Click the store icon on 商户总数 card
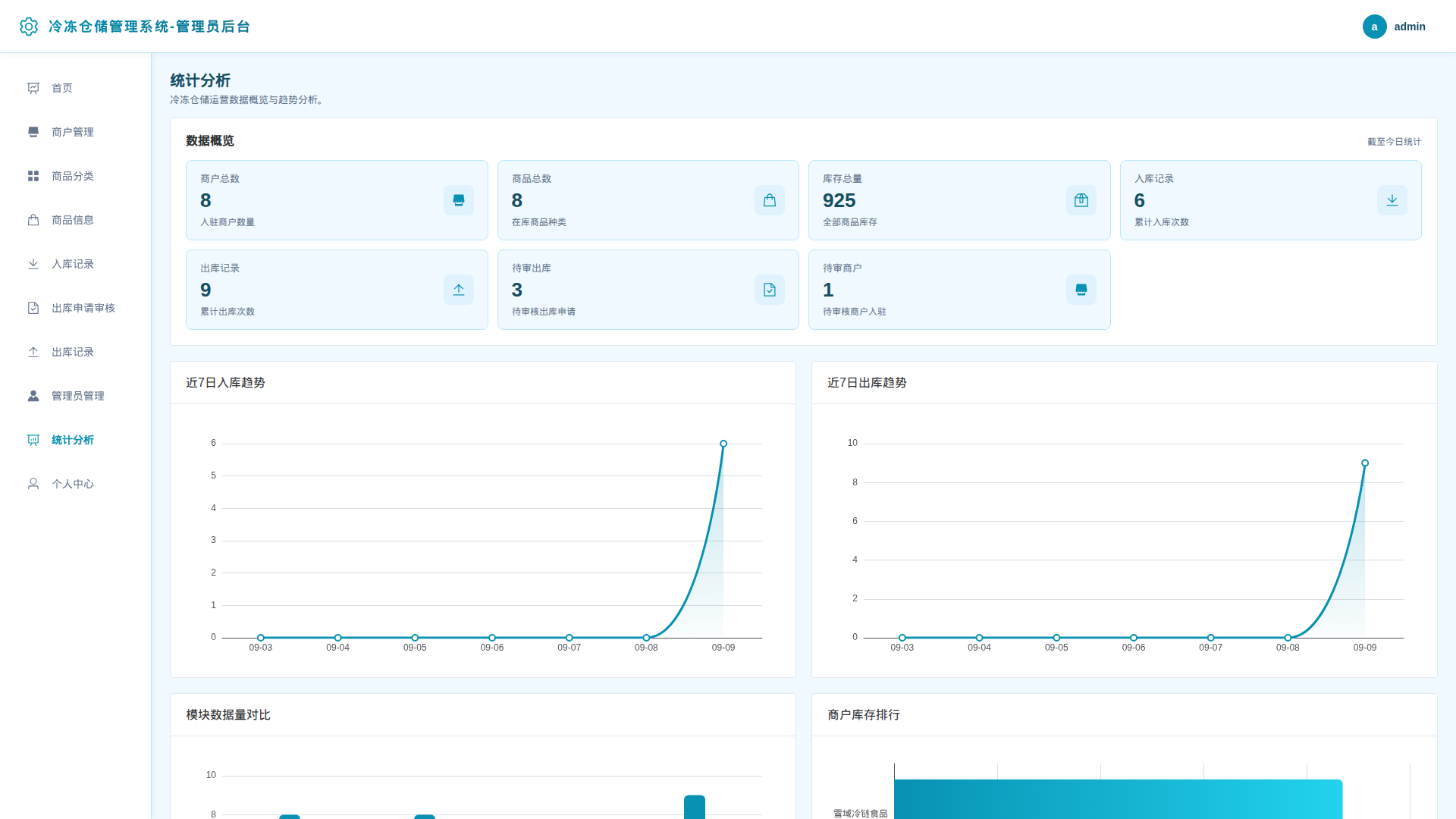This screenshot has width=1456, height=819. 459,200
